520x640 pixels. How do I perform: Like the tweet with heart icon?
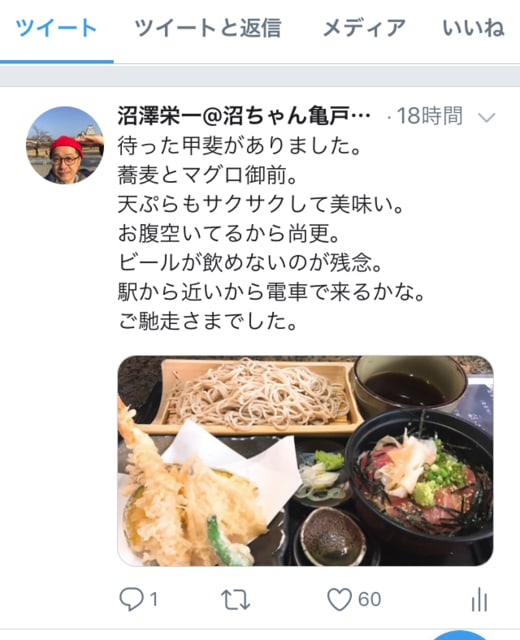tap(339, 599)
